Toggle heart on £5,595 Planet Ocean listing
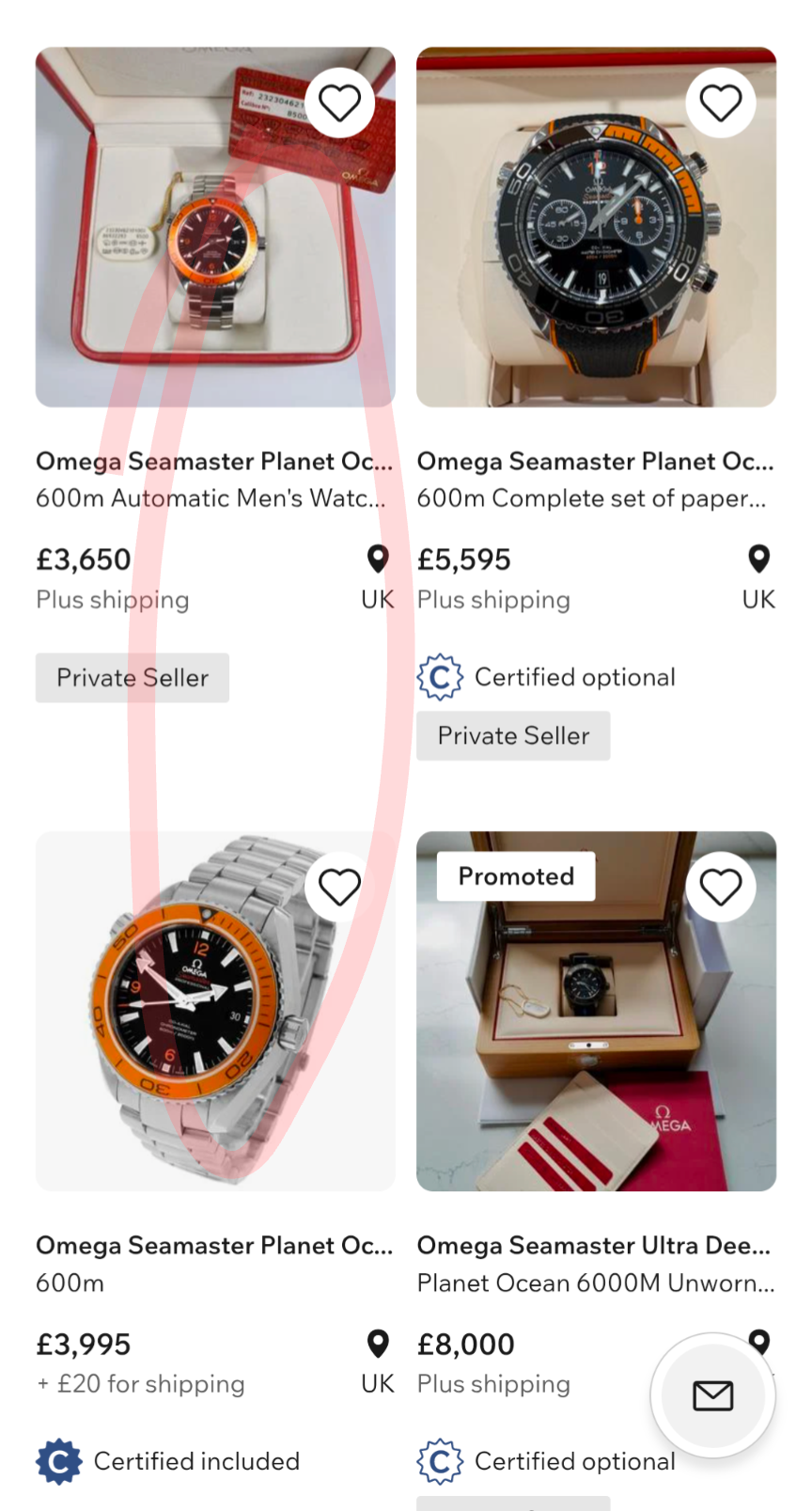812x1511 pixels. point(721,102)
